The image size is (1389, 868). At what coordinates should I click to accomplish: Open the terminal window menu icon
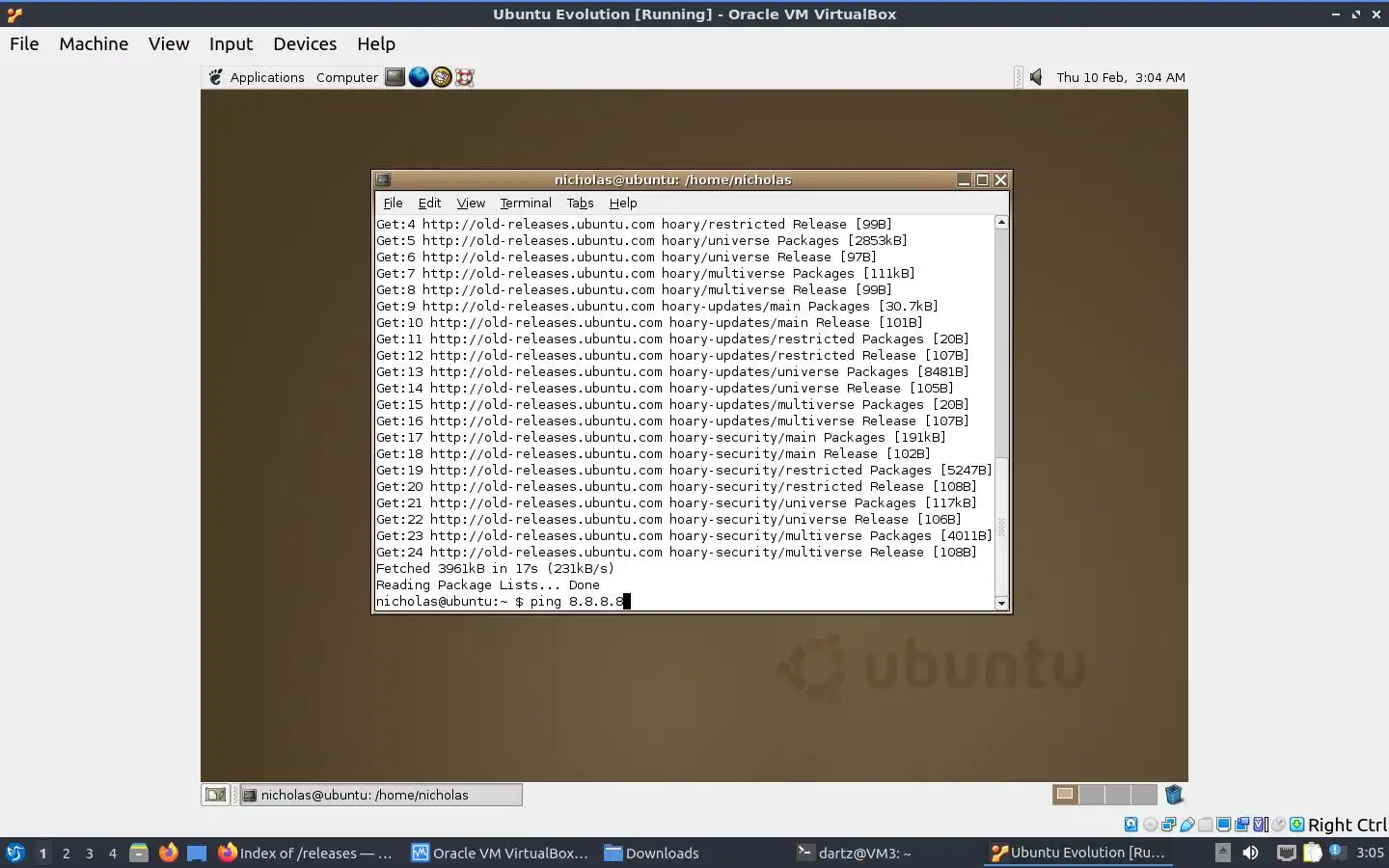(383, 179)
